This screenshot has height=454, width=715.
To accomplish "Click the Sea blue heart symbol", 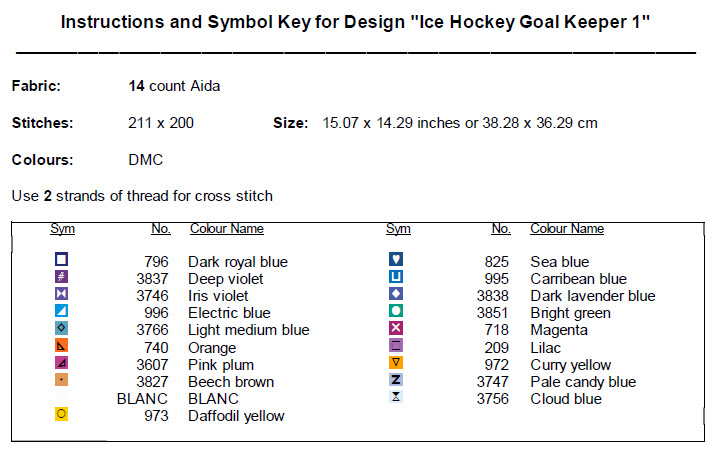I will click(x=396, y=260).
